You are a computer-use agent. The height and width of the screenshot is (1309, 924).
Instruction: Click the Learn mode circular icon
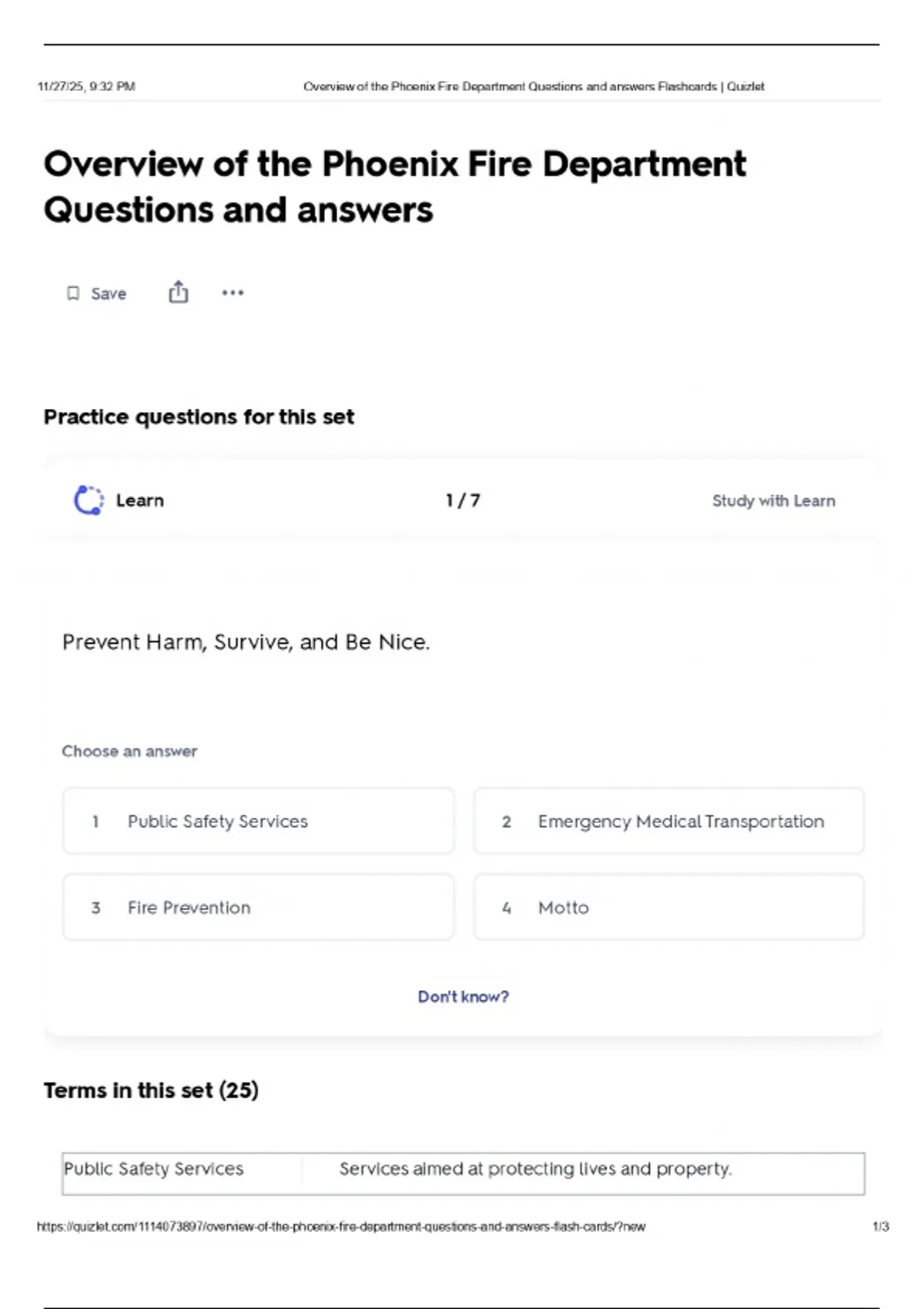tap(89, 500)
